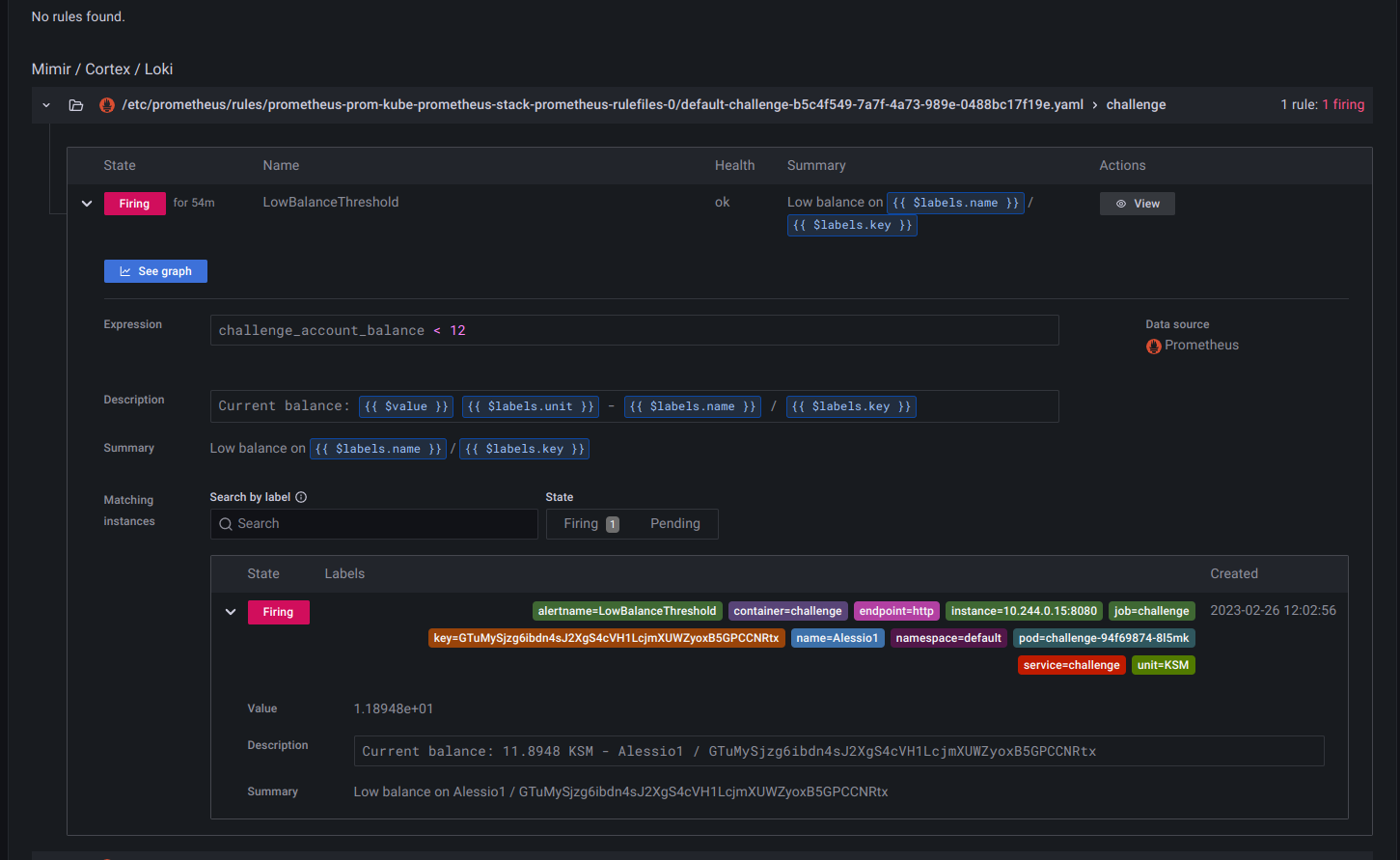The width and height of the screenshot is (1400, 860).
Task: Click the challenge group name in breadcrumb
Action: point(1136,104)
